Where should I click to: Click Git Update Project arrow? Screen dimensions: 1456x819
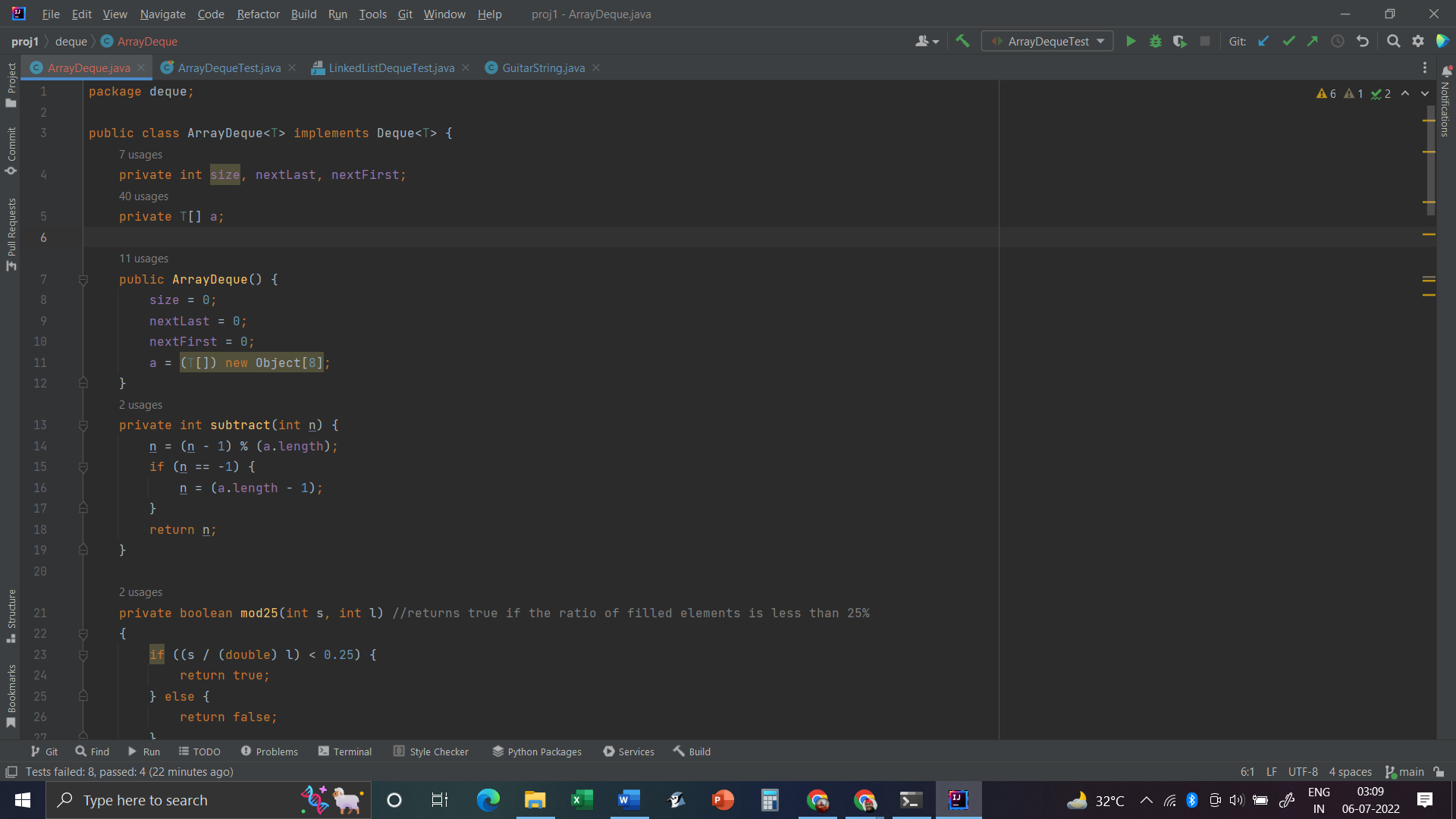click(x=1263, y=42)
